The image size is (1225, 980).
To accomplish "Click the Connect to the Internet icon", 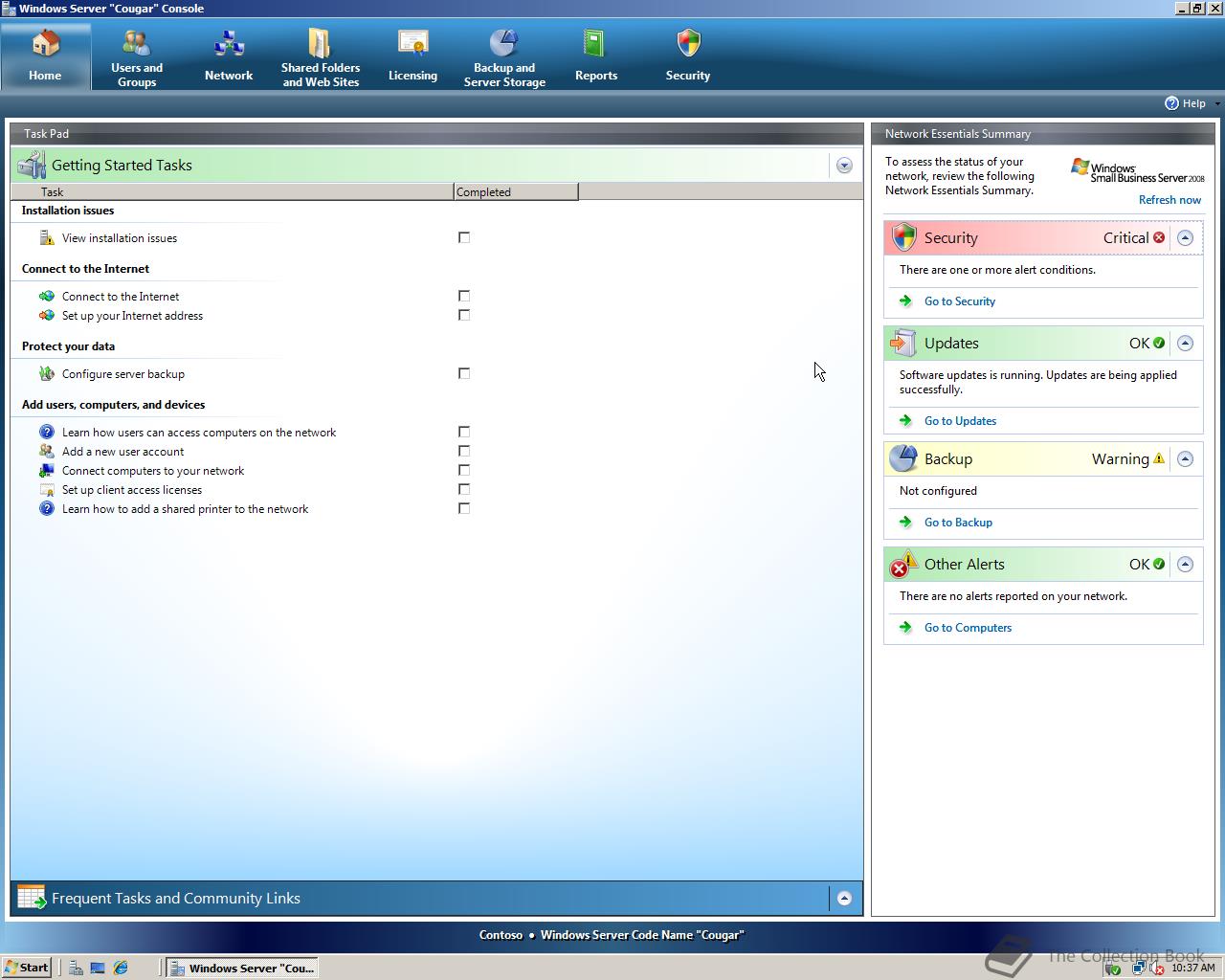I will (47, 296).
